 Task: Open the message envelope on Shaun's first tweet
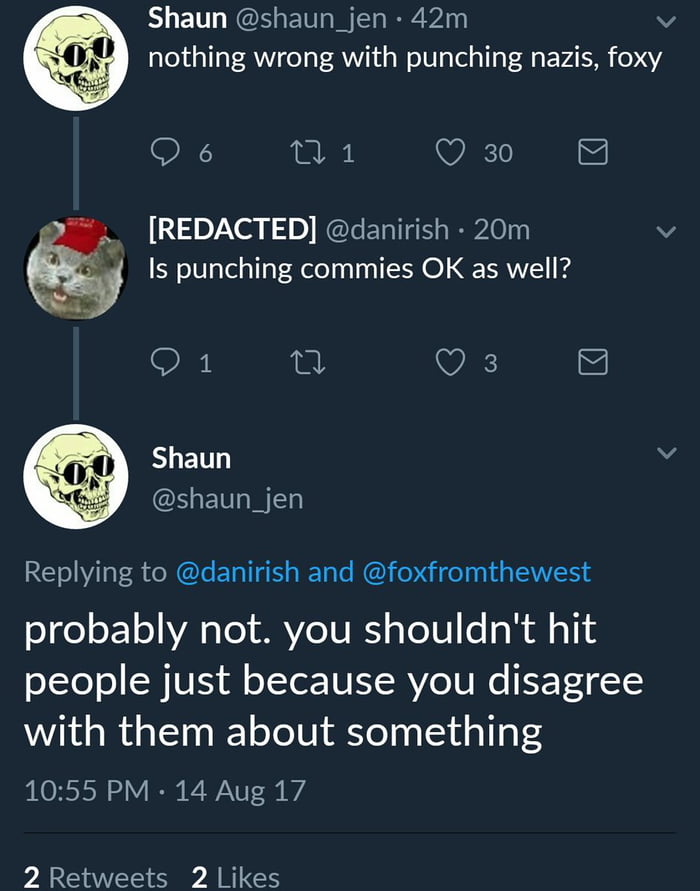(593, 152)
